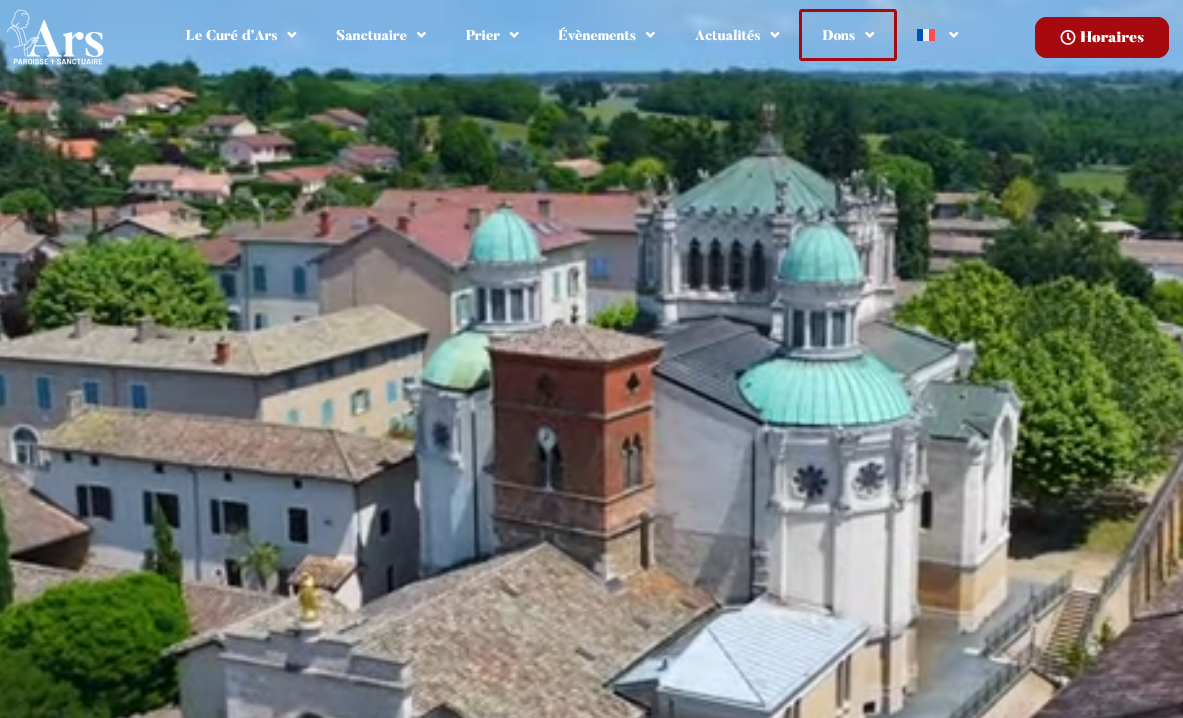Open the chevron arrow next to Prier
1183x718 pixels.
coord(514,35)
